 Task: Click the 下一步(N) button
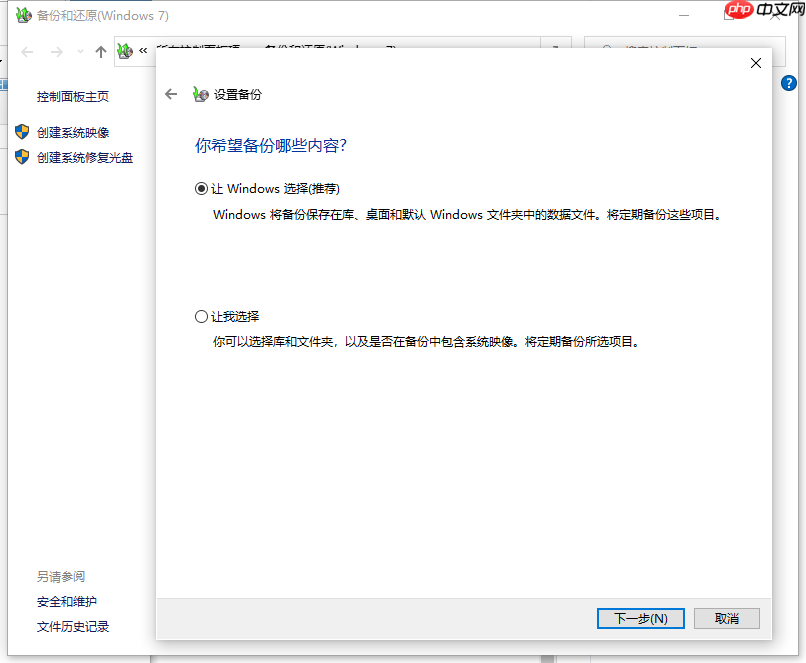640,618
